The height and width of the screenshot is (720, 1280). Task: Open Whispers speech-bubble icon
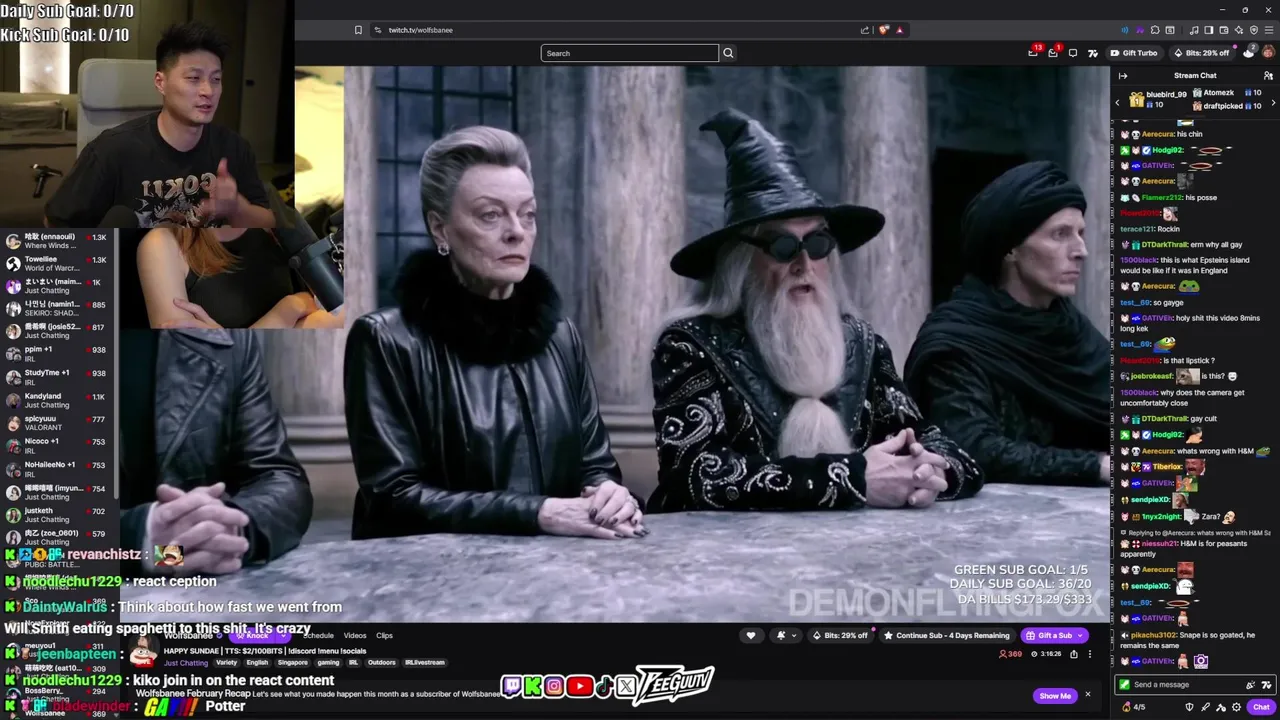click(1073, 53)
